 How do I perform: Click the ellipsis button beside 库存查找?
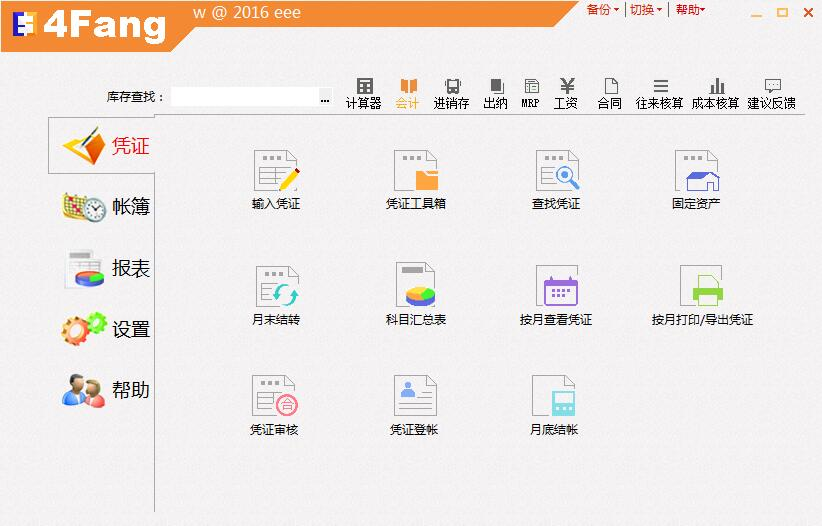[x=325, y=97]
